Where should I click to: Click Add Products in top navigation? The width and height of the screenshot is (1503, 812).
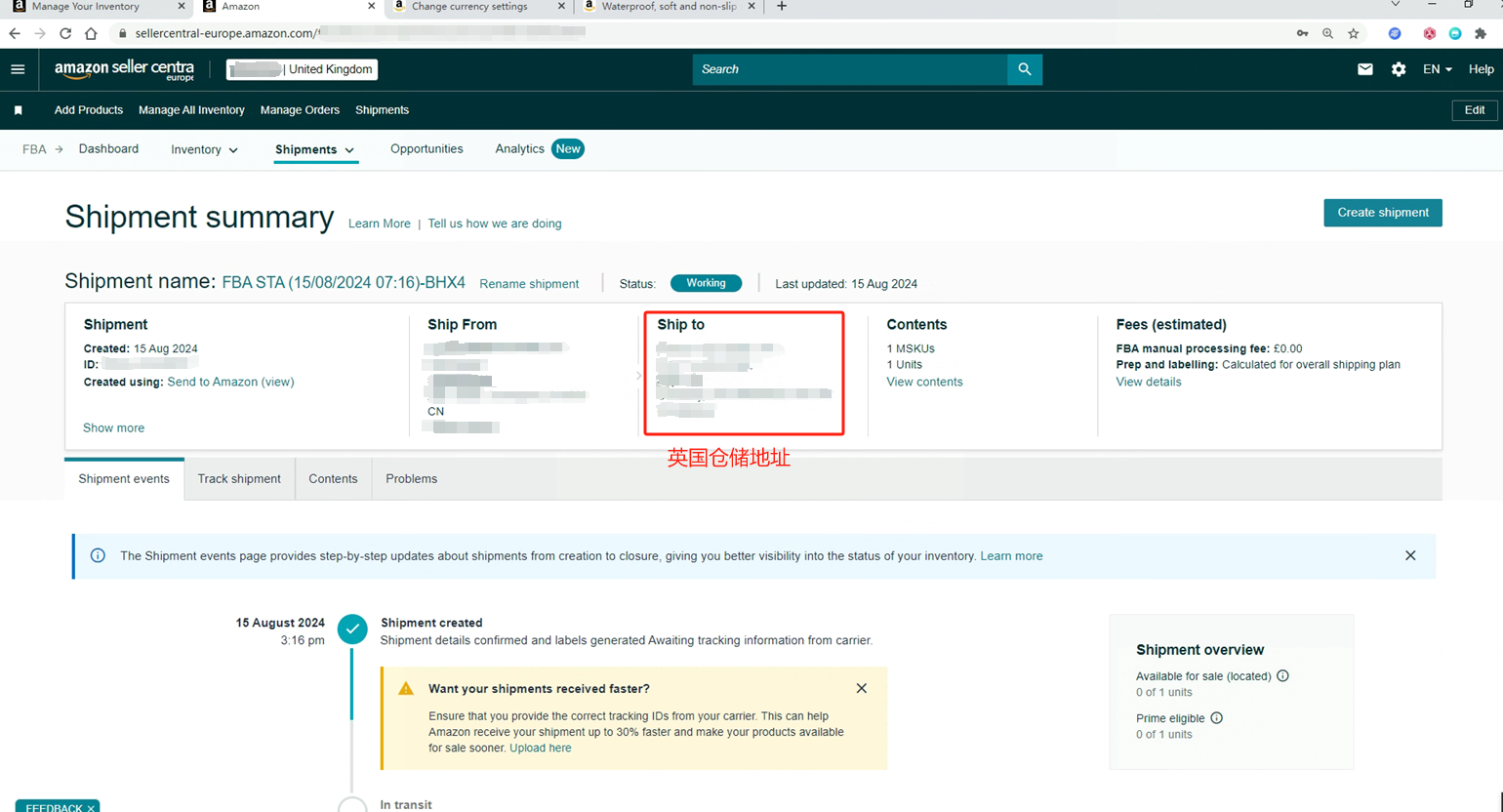click(89, 110)
